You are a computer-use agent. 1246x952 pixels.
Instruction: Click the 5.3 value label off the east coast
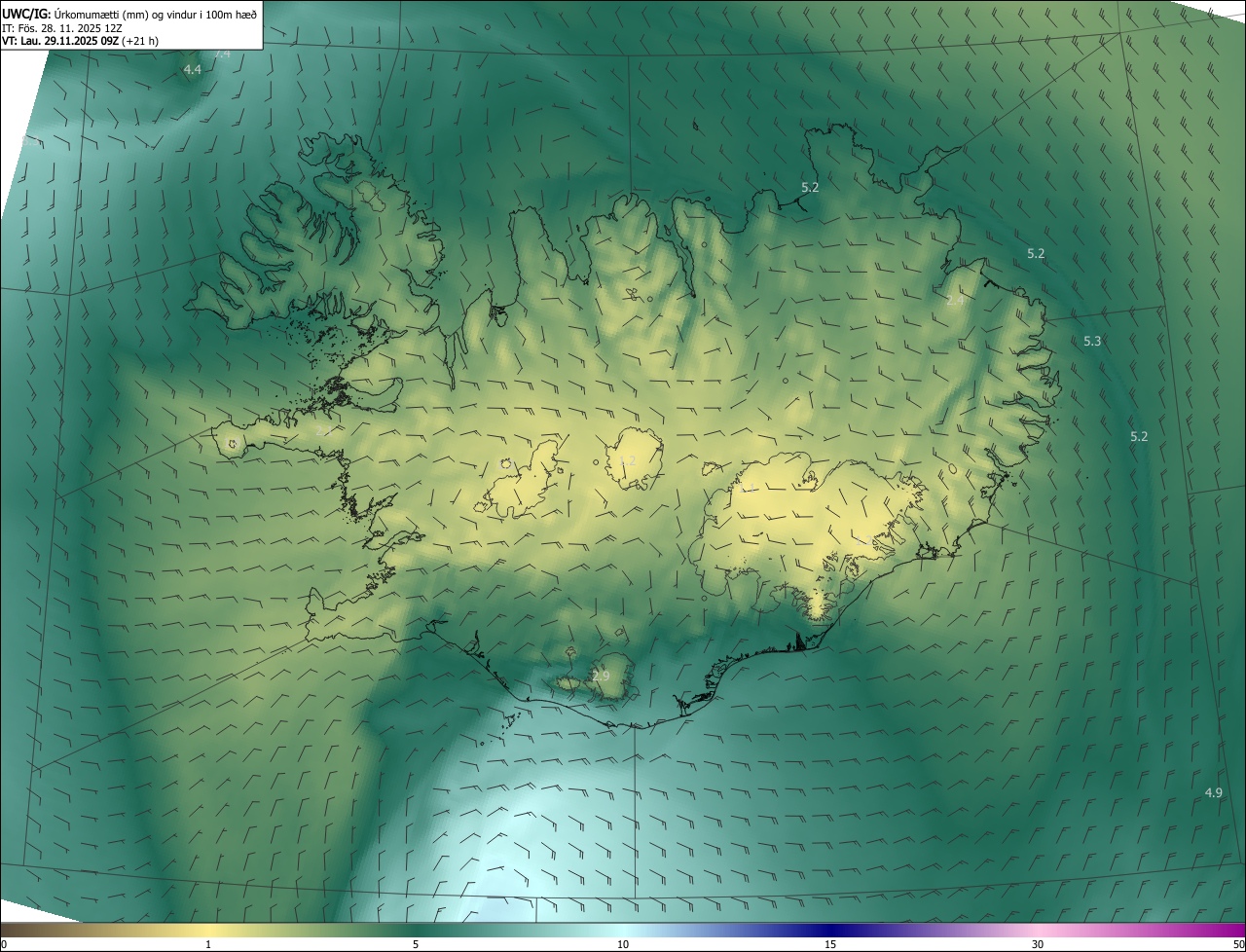click(1092, 341)
